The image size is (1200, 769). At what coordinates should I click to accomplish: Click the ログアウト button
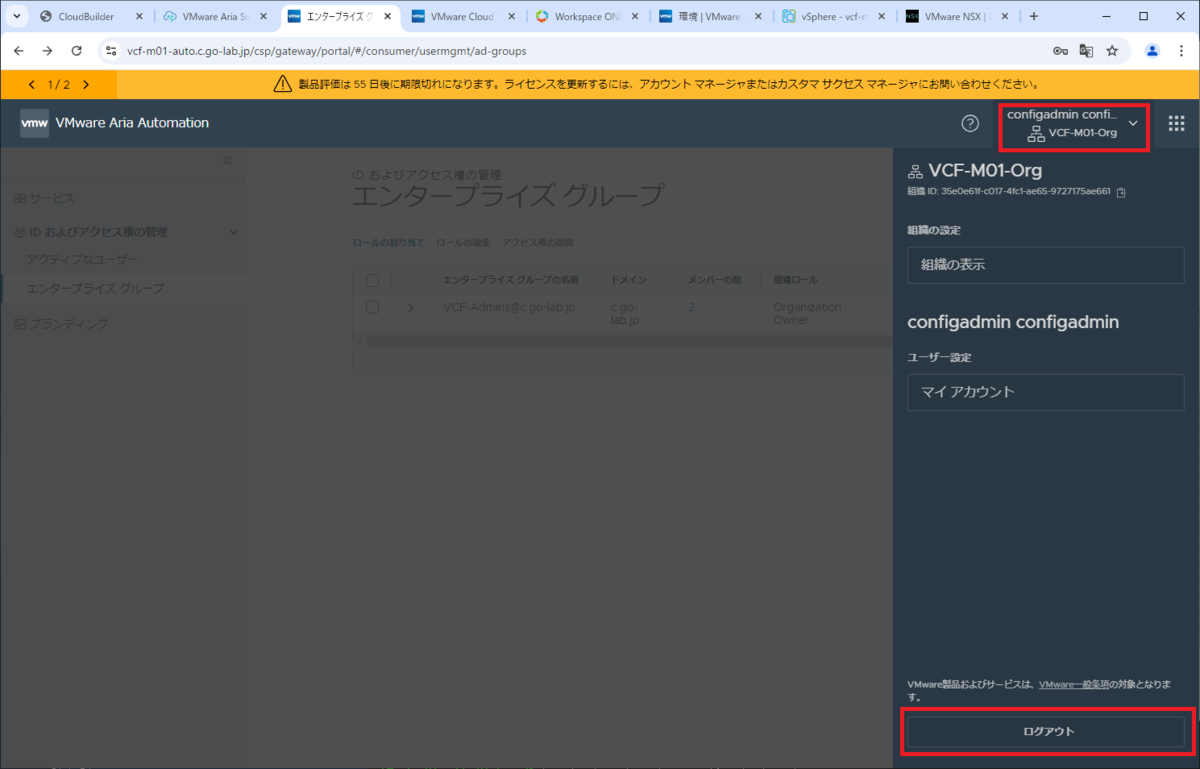(1048, 731)
